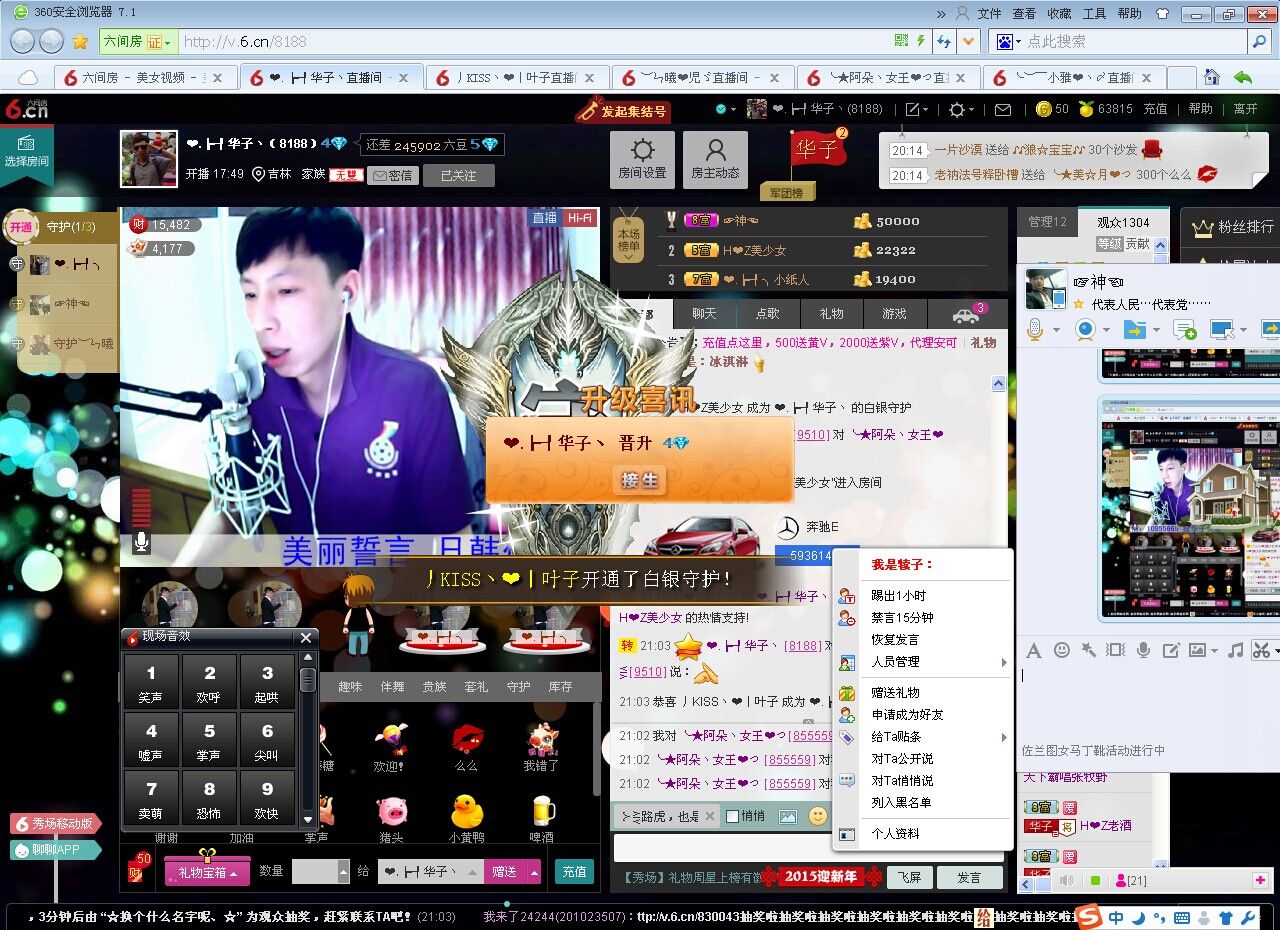Switch to the 礼物 tab
The height and width of the screenshot is (930, 1280).
(x=831, y=314)
